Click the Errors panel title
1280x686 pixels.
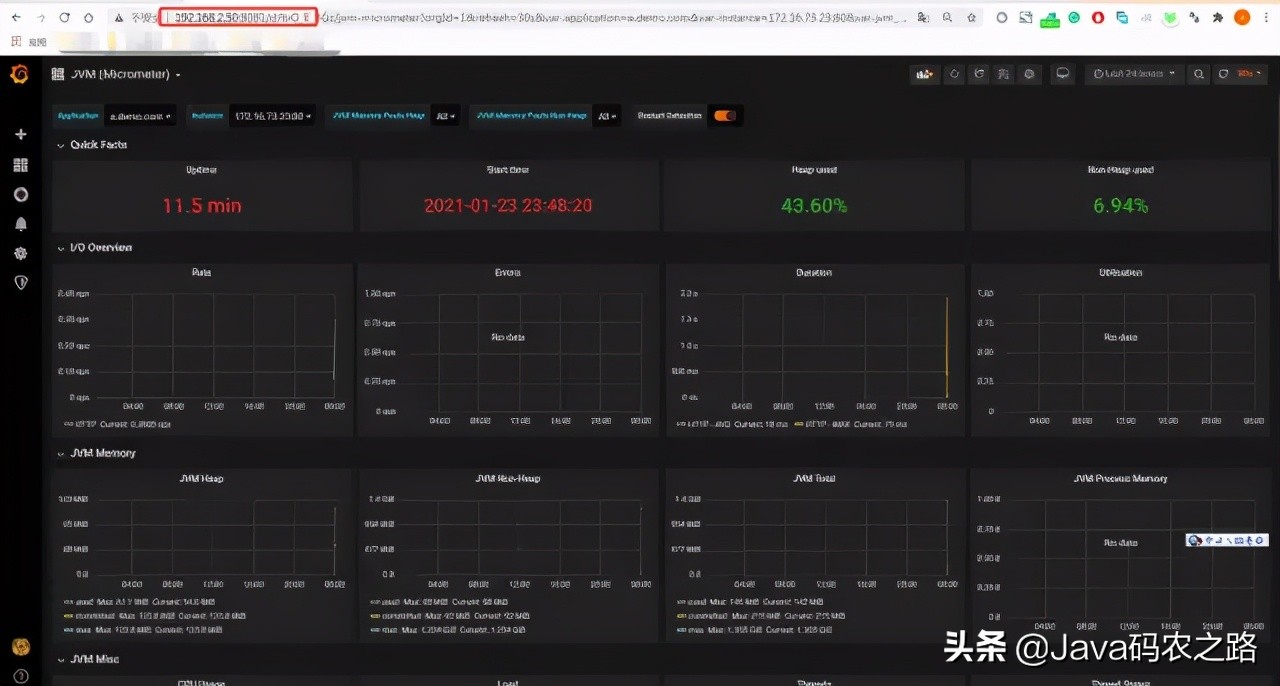pyautogui.click(x=509, y=272)
